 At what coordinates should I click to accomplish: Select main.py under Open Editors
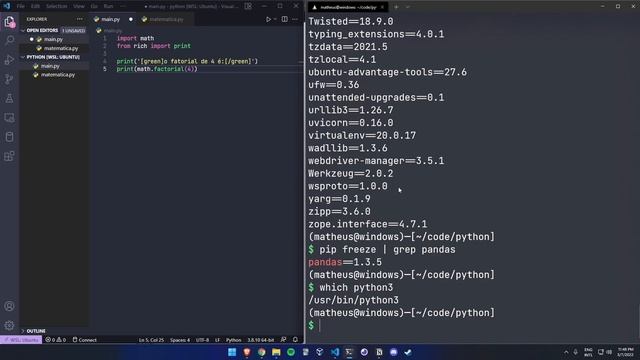(53, 40)
